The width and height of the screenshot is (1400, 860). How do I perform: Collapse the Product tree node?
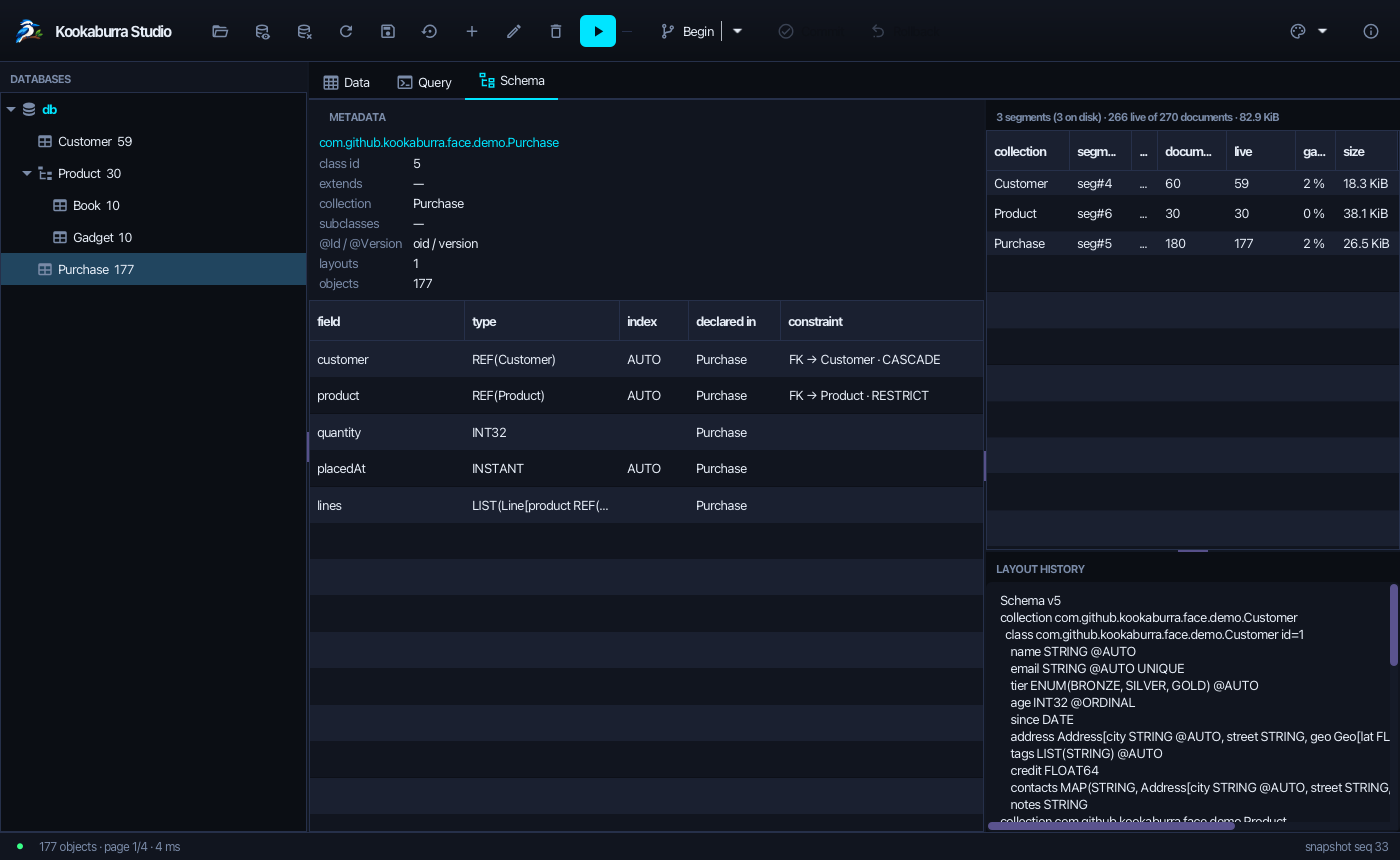coord(27,174)
